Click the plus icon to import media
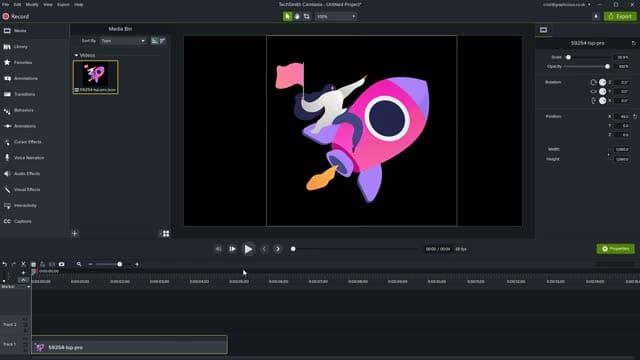This screenshot has height=360, width=640. [75, 233]
